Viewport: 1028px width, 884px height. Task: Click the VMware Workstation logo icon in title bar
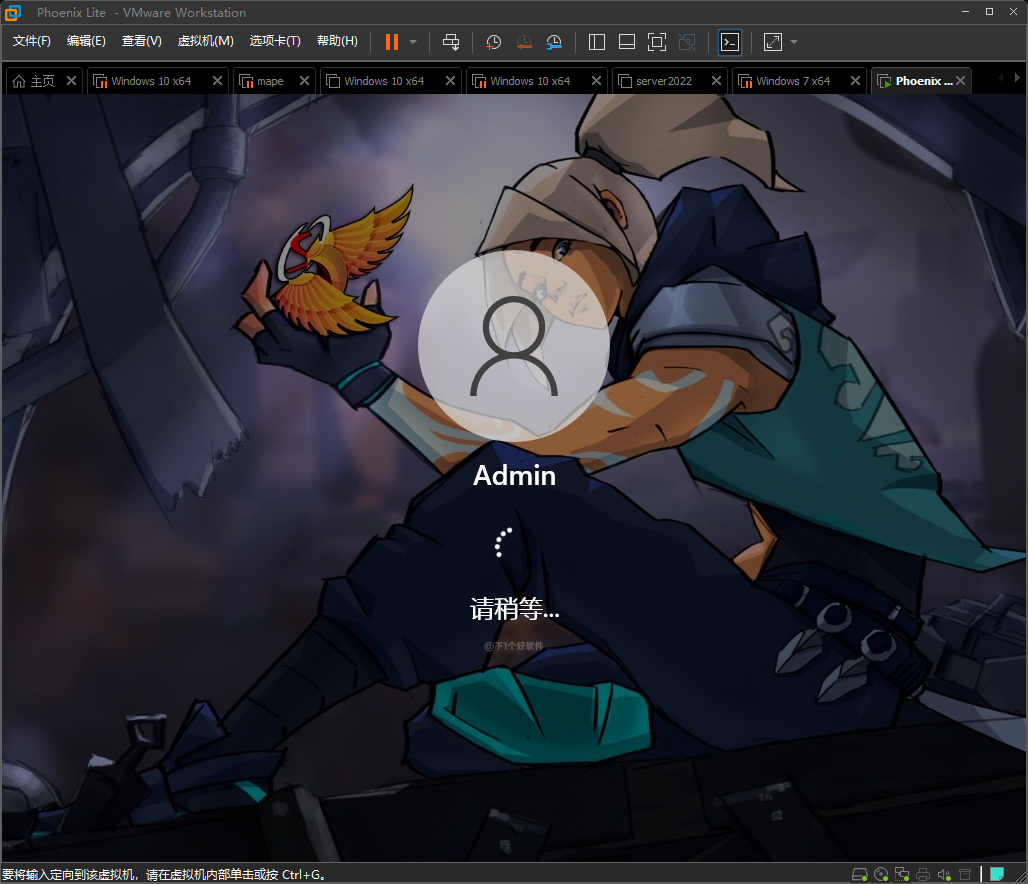12,12
